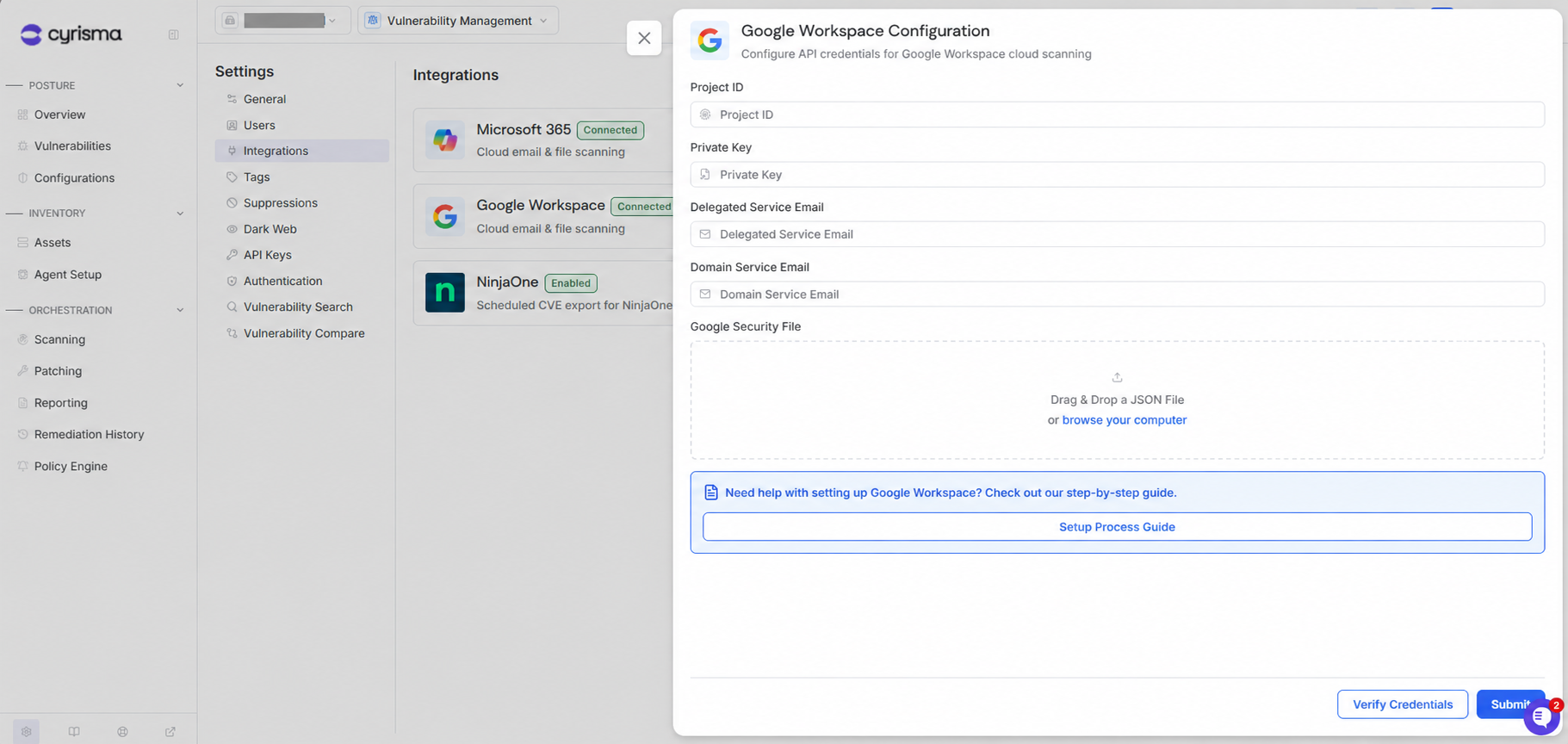1568x744 pixels.
Task: Open Remediation History page
Action: (89, 435)
